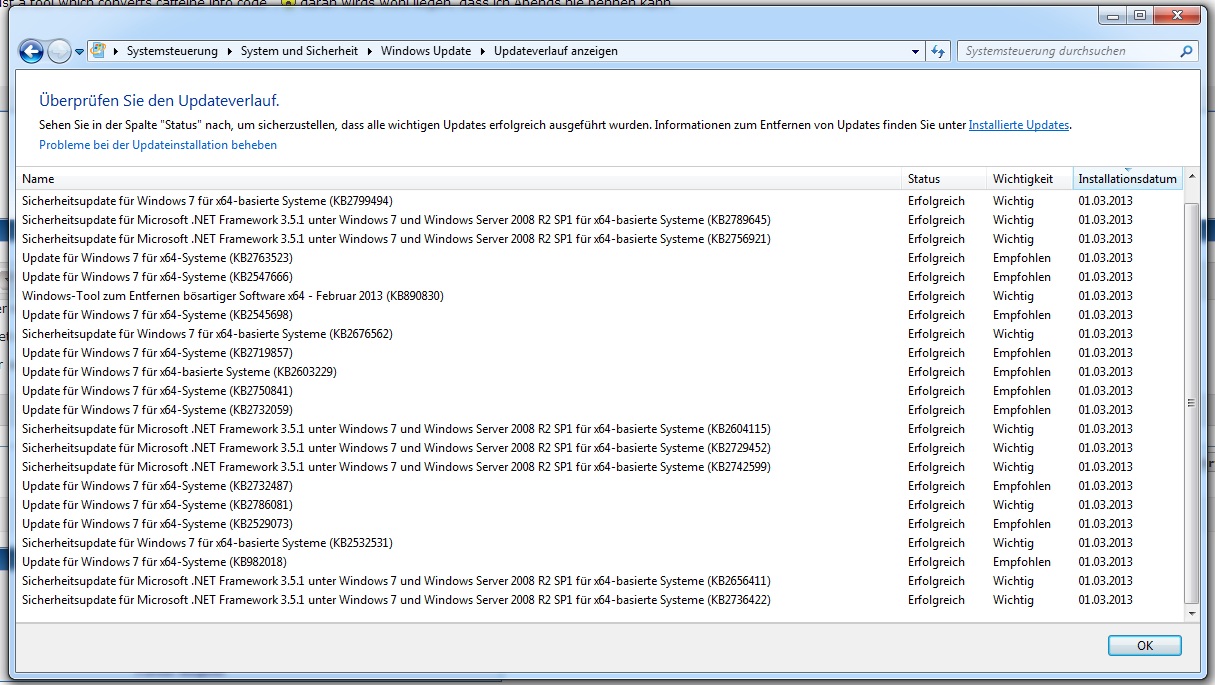Screen dimensions: 1215x685
Task: Sort by the 'Status' column header
Action: click(x=944, y=179)
